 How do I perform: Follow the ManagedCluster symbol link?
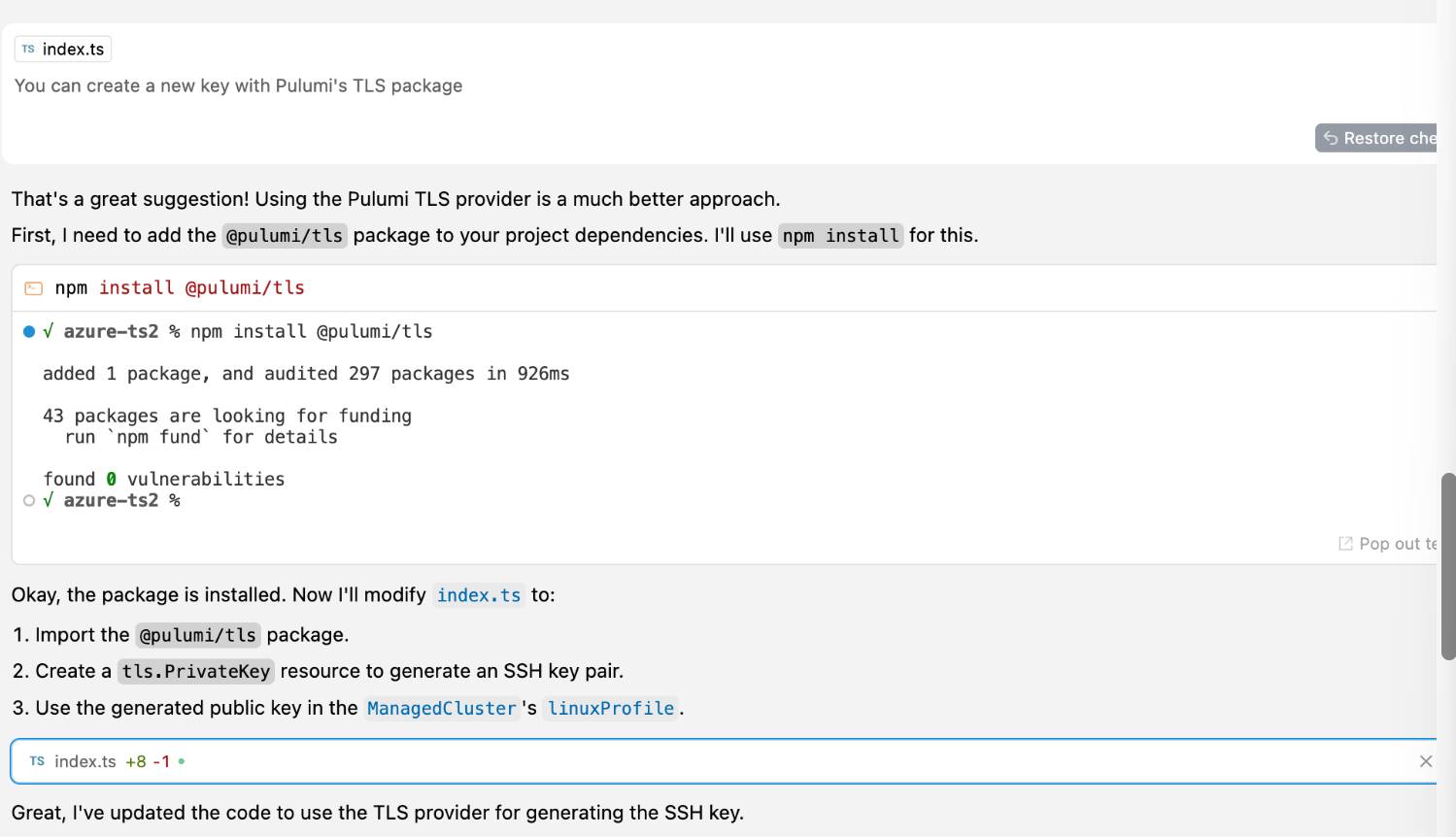coord(441,709)
